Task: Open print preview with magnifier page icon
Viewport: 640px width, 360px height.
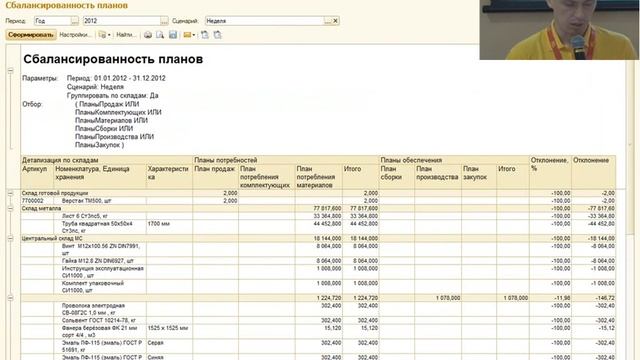Action: coord(160,35)
